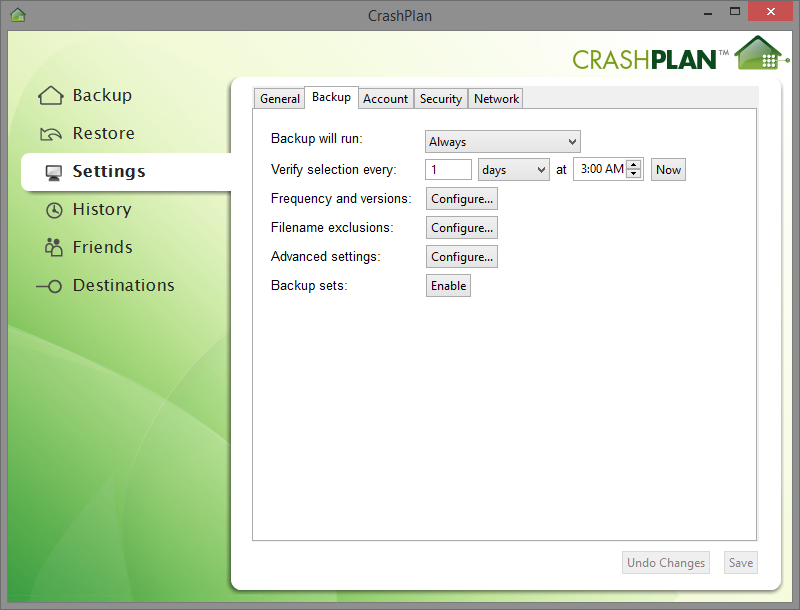Viewport: 800px width, 610px height.
Task: Expand the days unit dropdown
Action: [513, 170]
